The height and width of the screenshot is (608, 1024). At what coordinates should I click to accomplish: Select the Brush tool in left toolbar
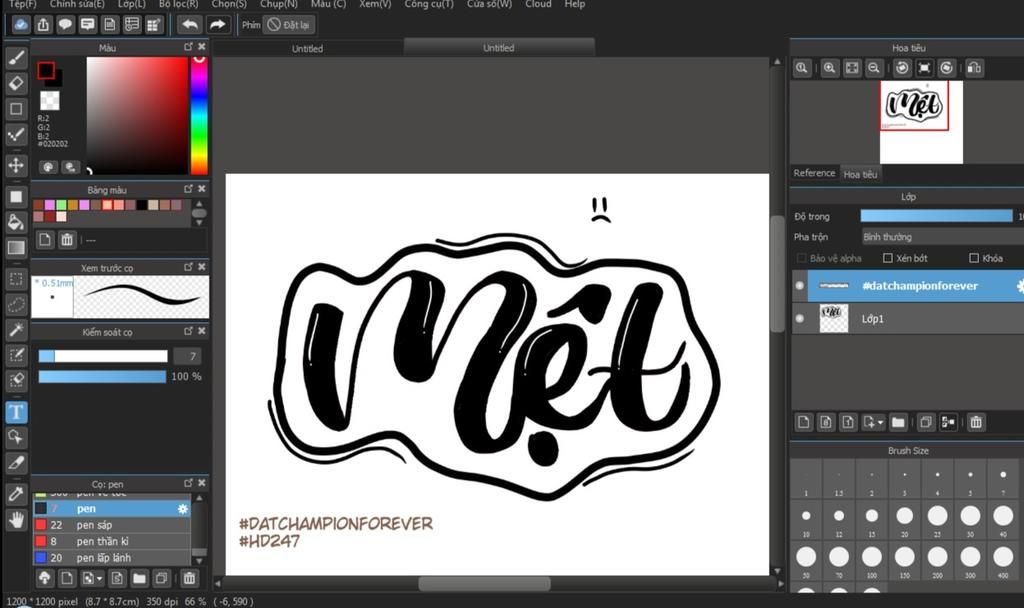16,57
